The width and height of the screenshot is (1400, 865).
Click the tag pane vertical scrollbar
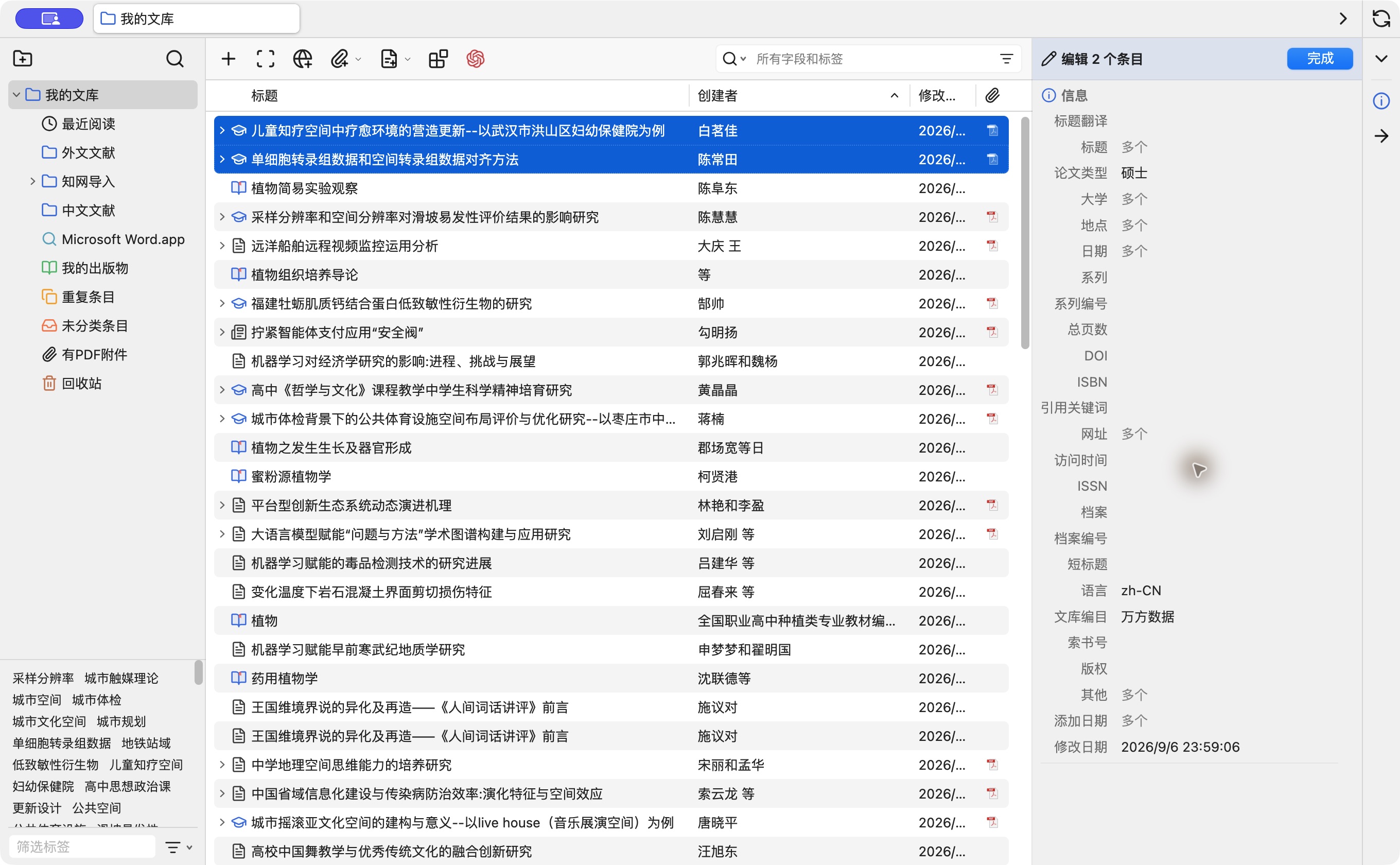198,672
